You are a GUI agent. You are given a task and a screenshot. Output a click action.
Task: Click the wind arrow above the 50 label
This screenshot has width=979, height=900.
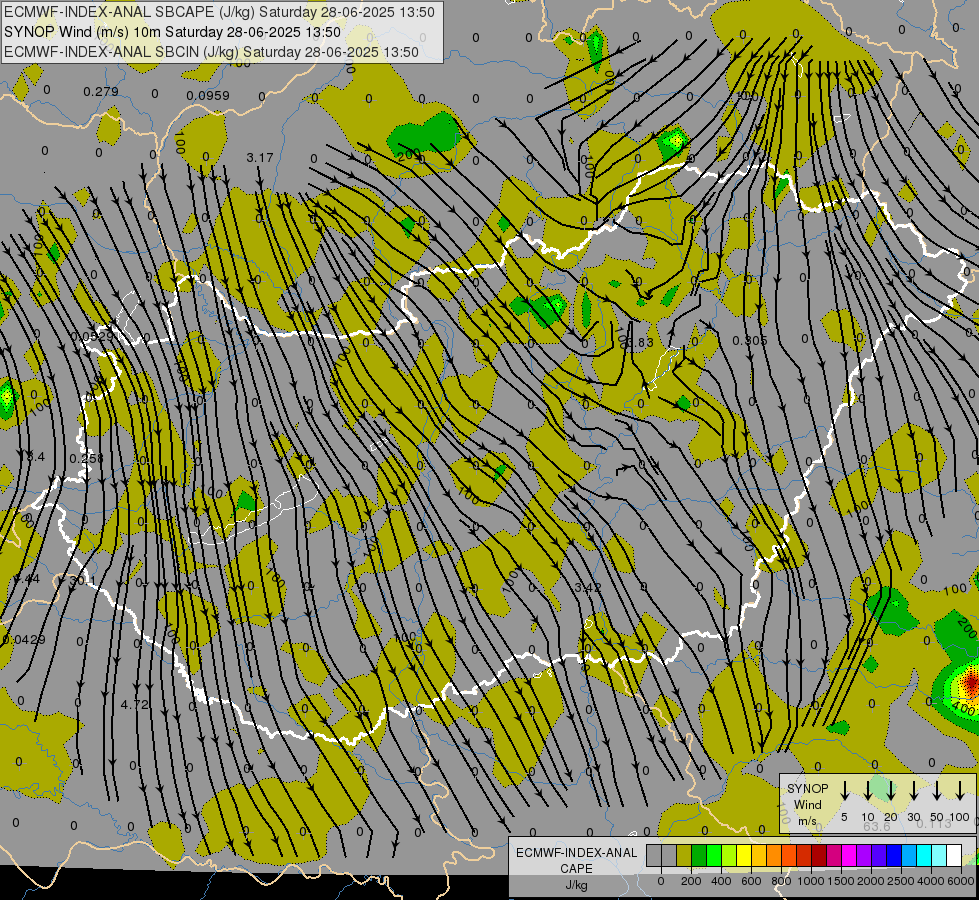937,790
